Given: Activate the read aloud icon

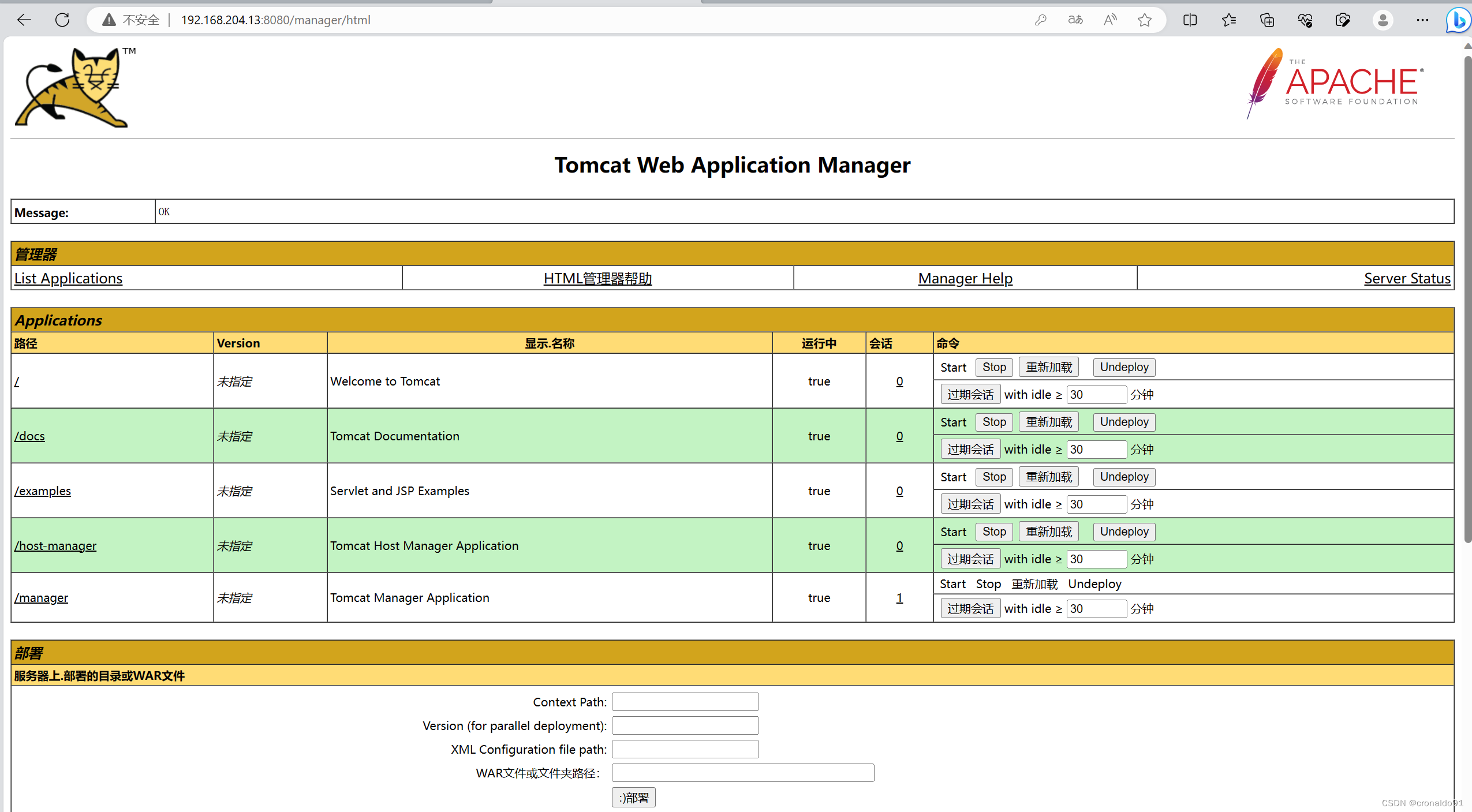Looking at the screenshot, I should 1110,20.
